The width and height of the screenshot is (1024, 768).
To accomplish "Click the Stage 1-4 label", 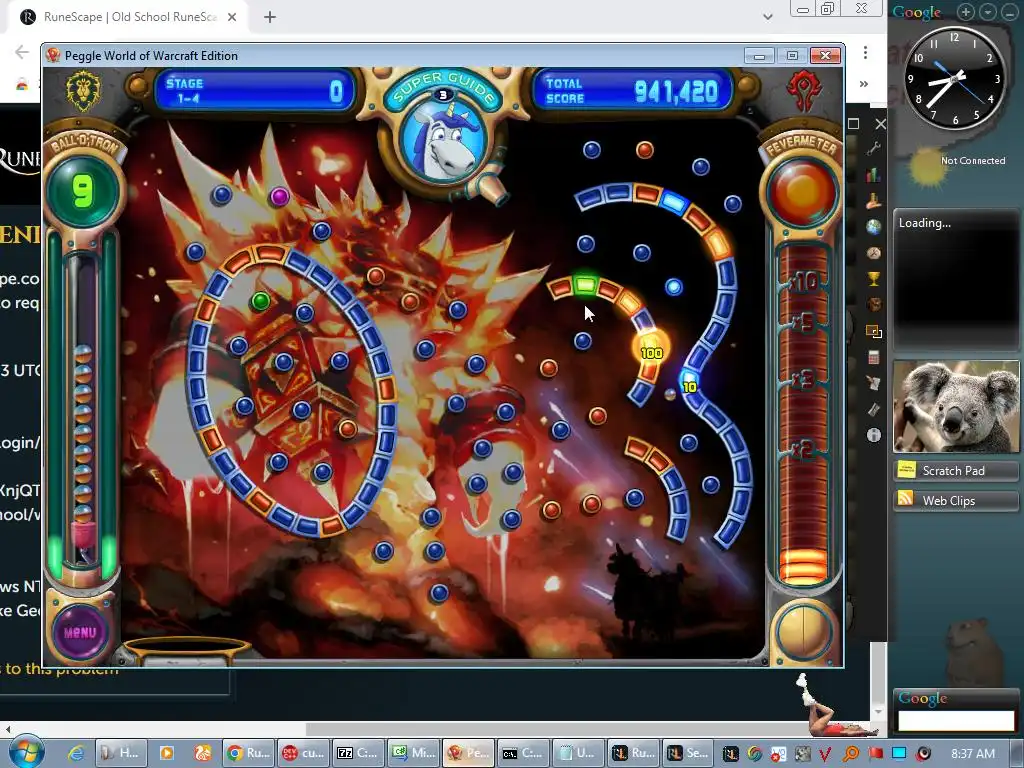I will 185,91.
